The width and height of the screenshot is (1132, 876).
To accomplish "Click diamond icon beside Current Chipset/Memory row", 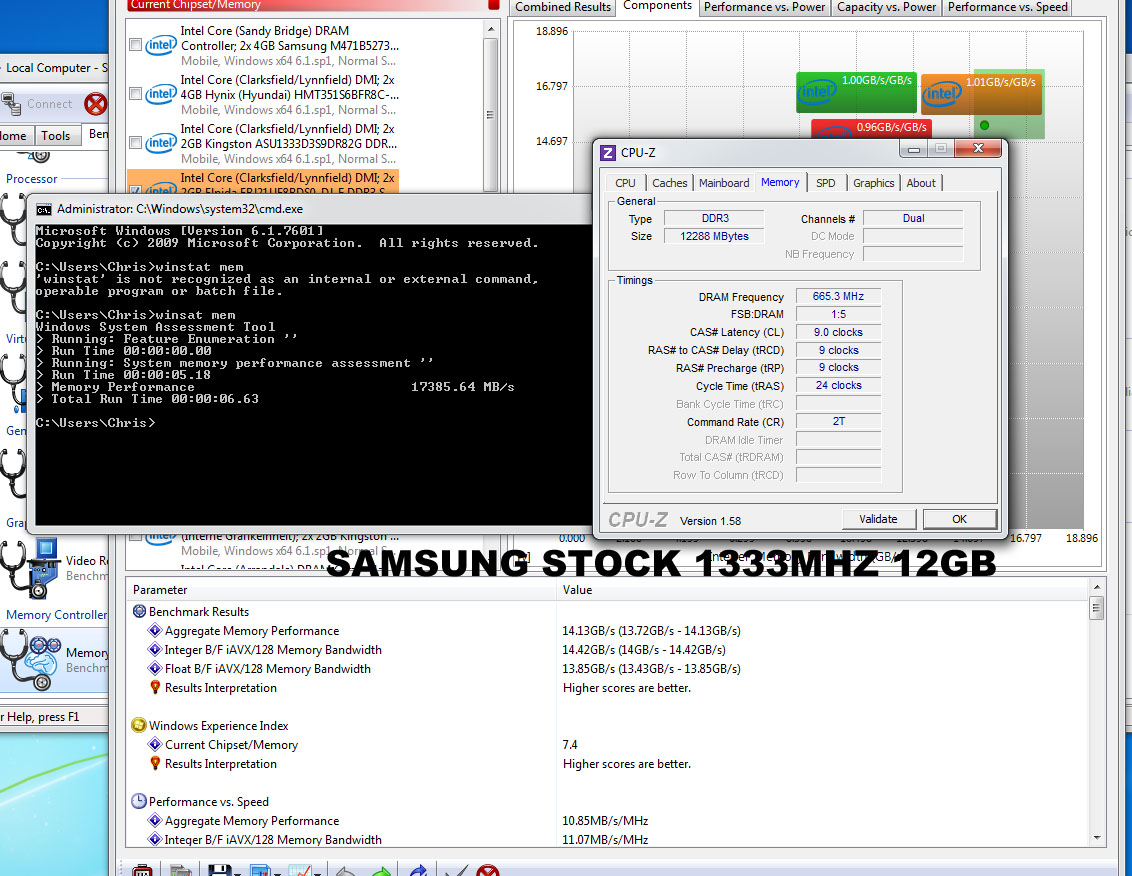I will point(154,745).
